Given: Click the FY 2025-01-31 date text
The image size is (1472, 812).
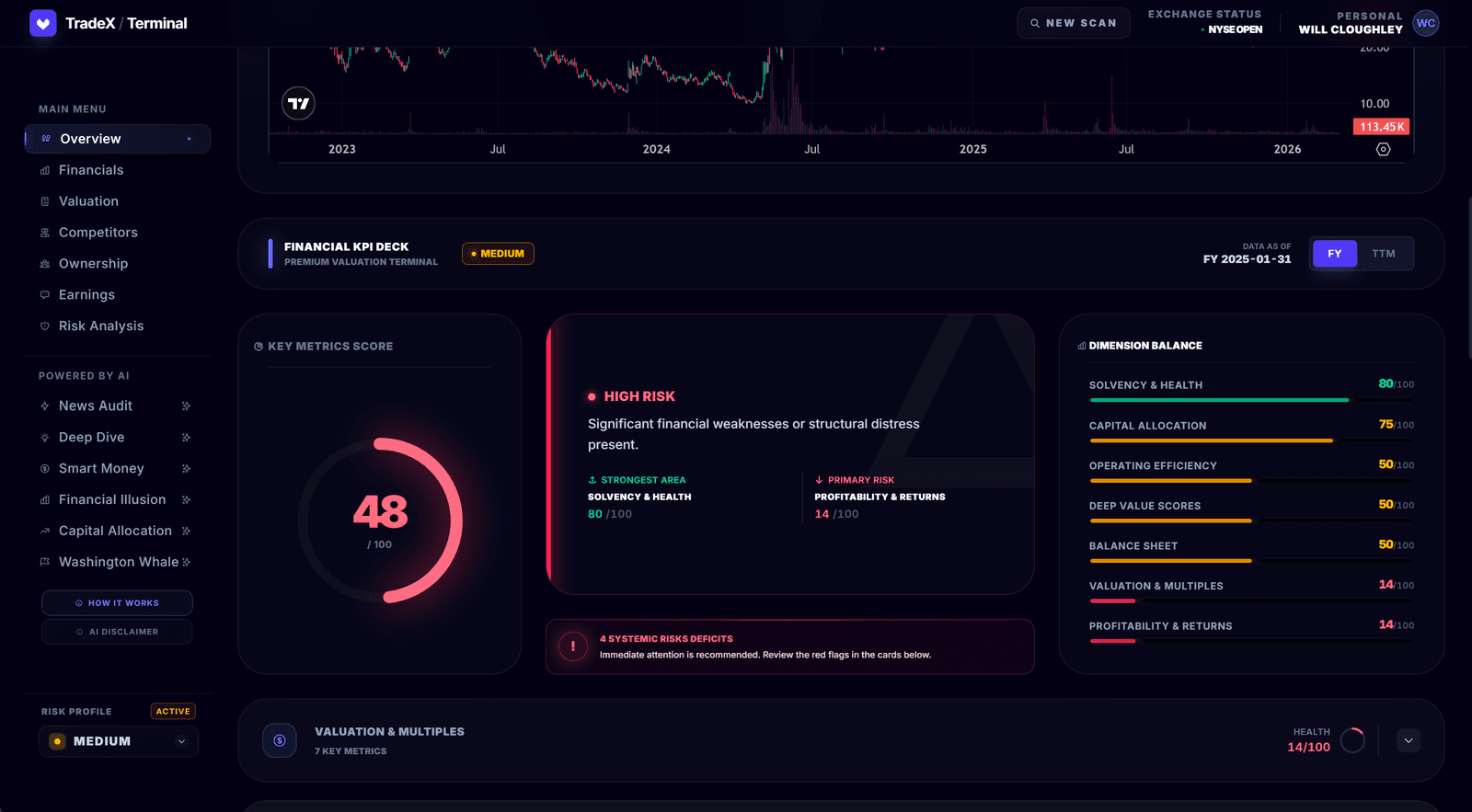Looking at the screenshot, I should (1247, 259).
